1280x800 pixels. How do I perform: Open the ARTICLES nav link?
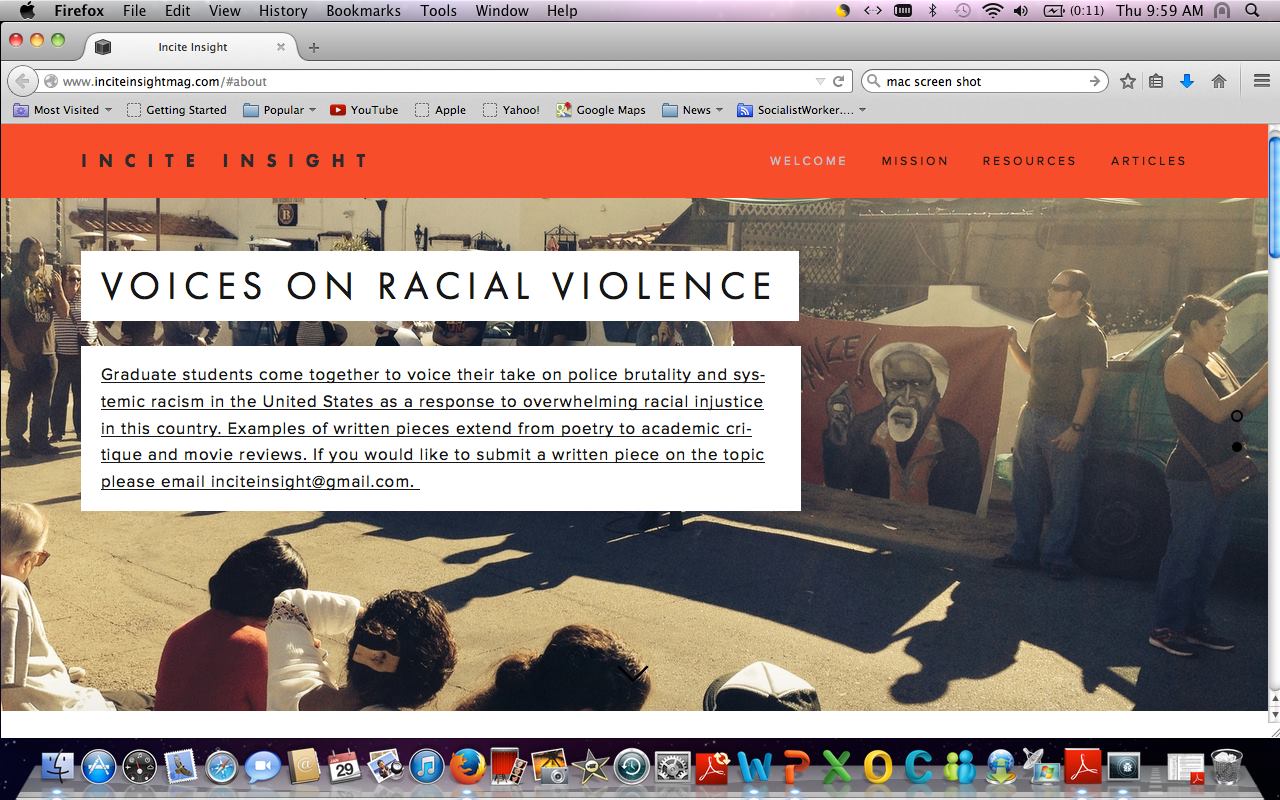pos(1148,161)
